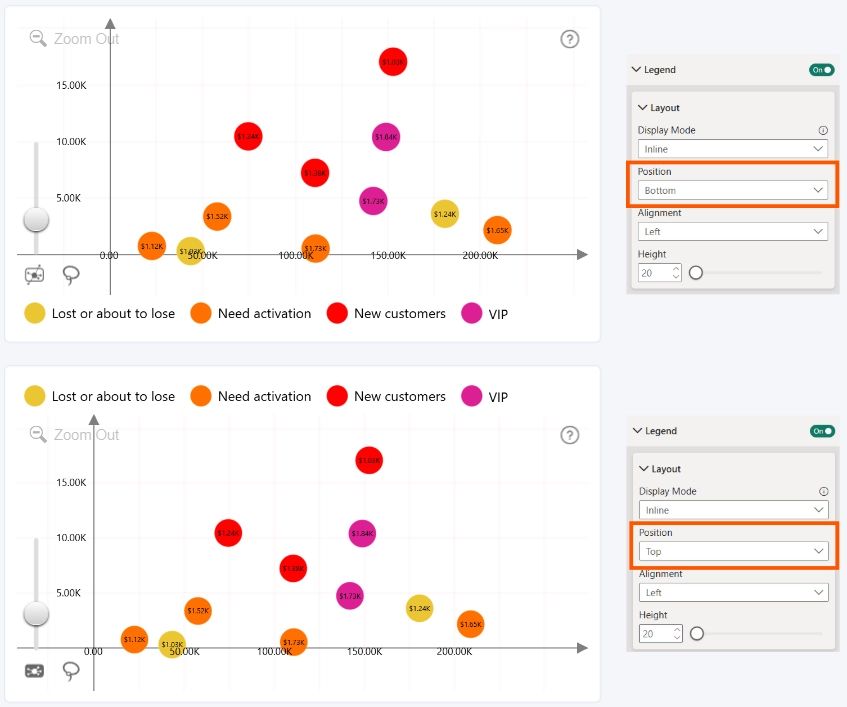
Task: Click the selection mode icon in upper chart
Action: click(35, 275)
